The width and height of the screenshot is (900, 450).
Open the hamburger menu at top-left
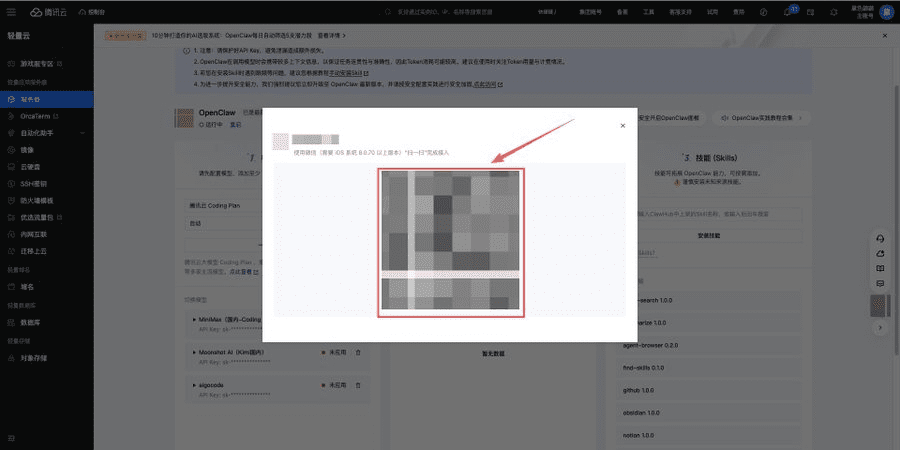(x=11, y=11)
